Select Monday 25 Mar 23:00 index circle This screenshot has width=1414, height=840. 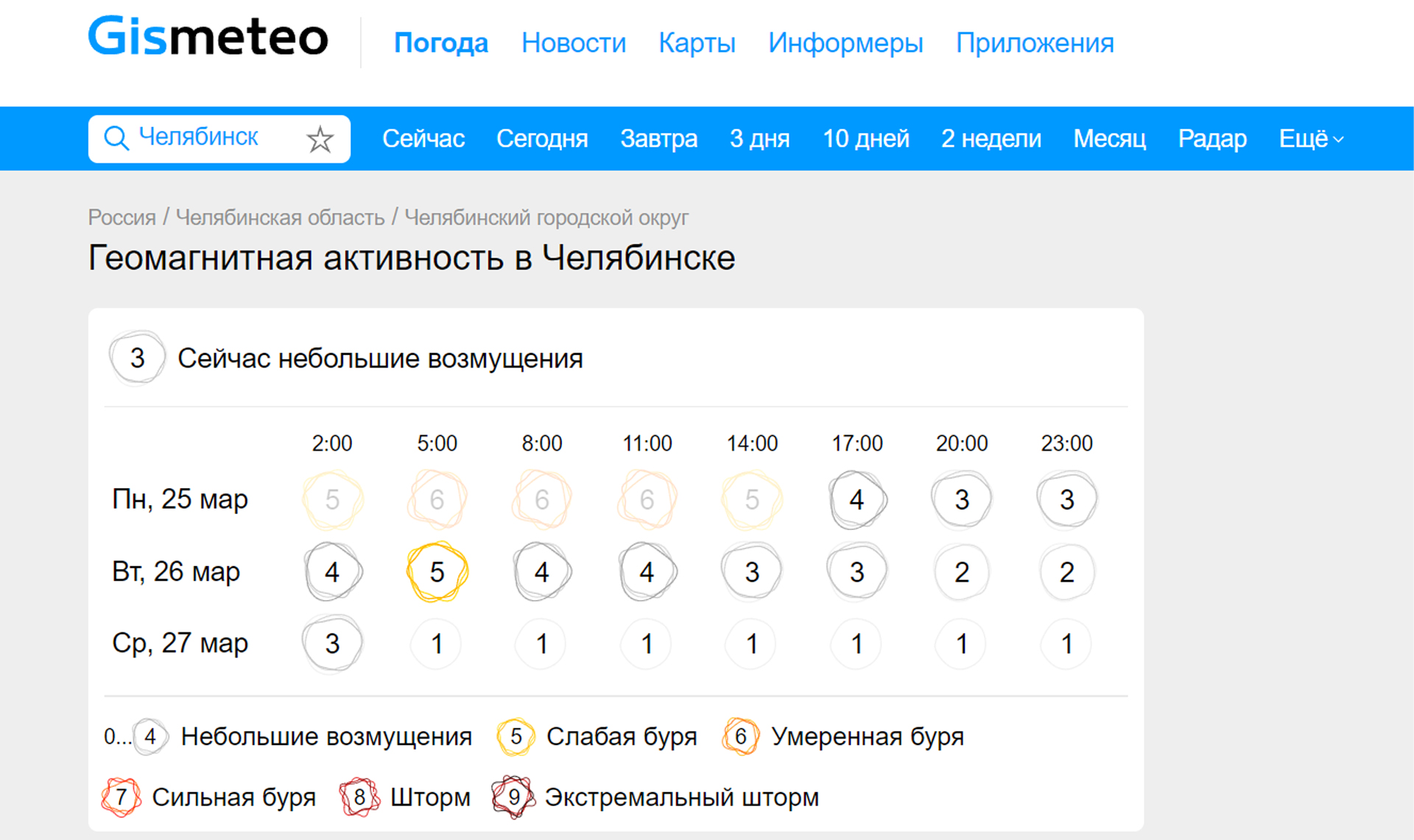click(1067, 500)
